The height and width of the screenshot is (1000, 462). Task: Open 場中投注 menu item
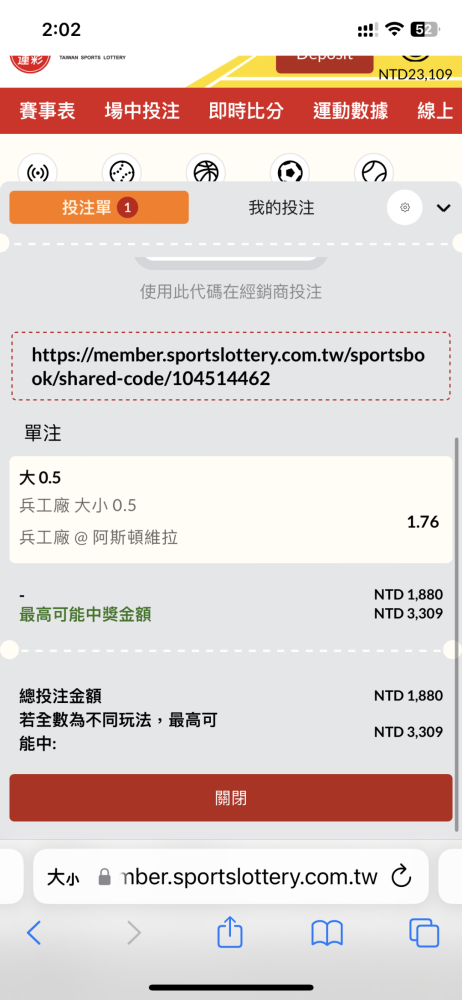(142, 111)
